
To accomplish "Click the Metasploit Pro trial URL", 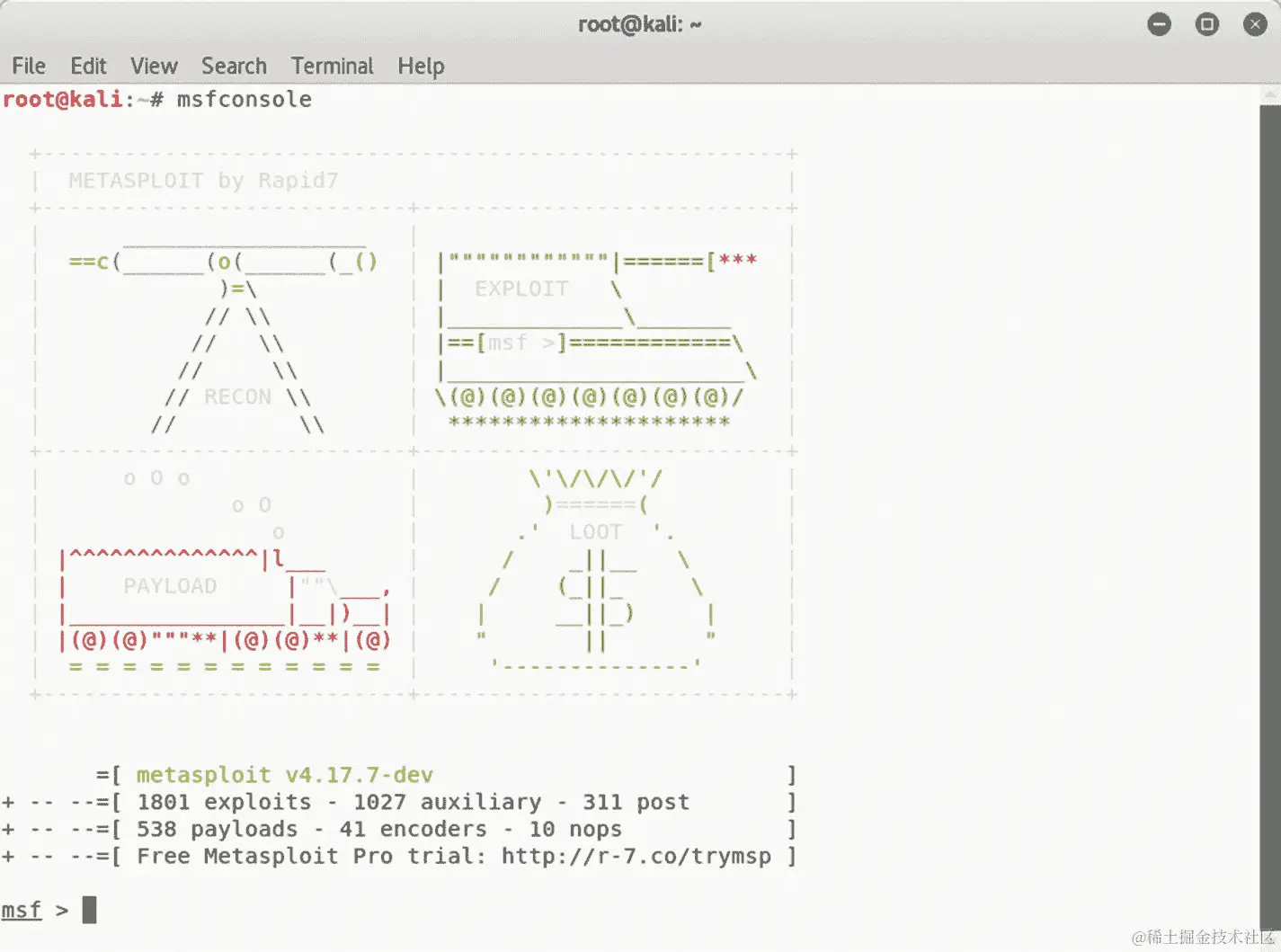I will tap(638, 856).
